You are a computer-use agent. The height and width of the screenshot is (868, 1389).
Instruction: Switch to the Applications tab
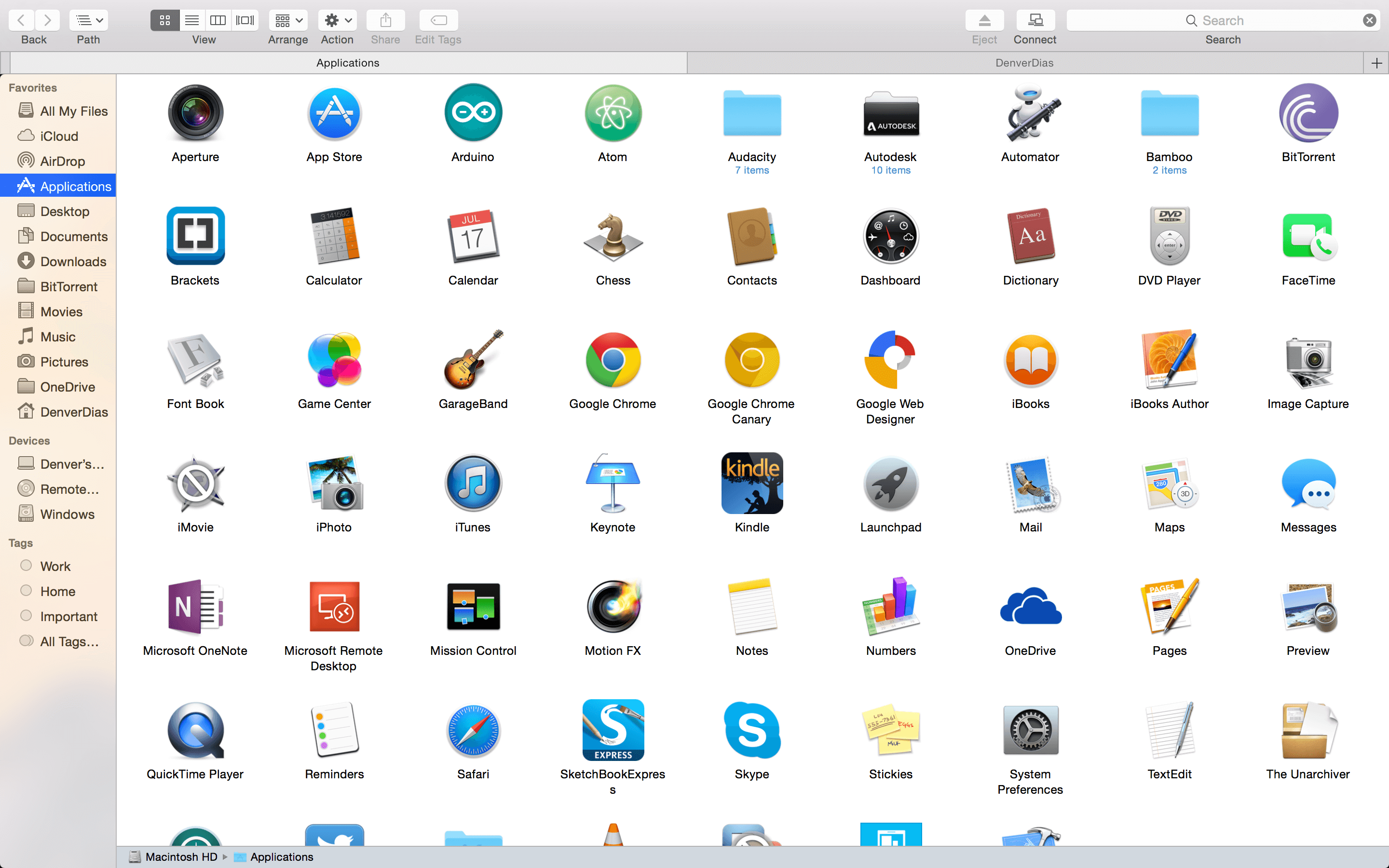348,63
